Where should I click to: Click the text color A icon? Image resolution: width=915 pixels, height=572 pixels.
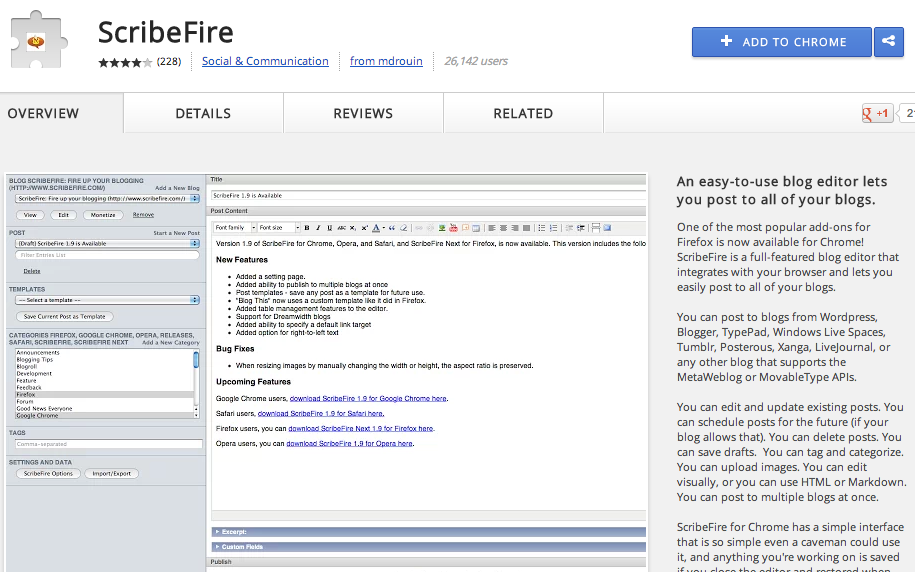[376, 228]
